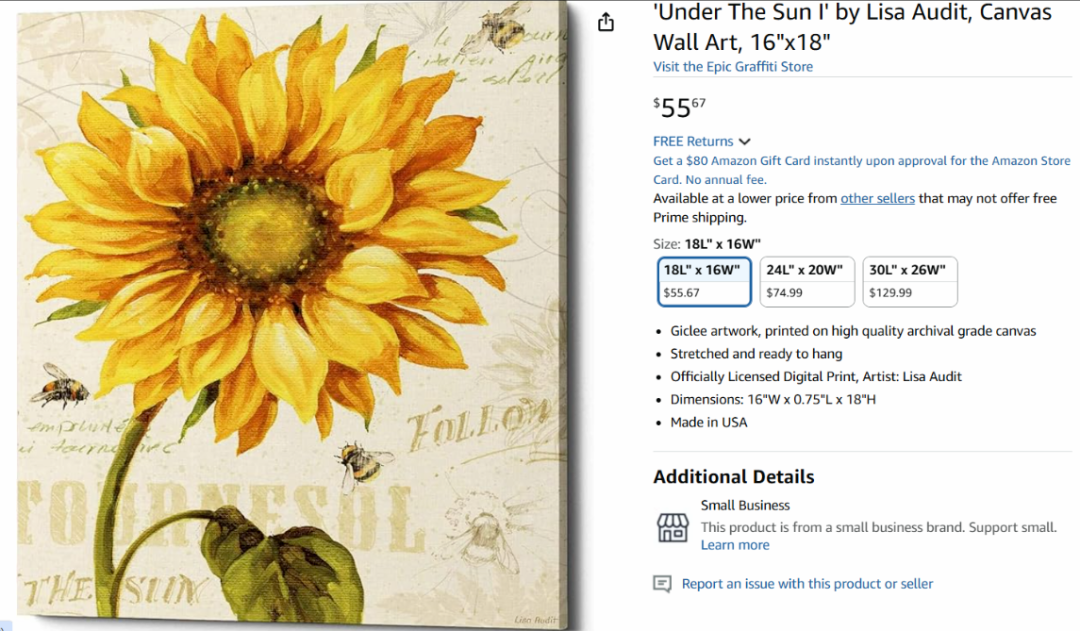Screen dimensions: 1080x631
Task: Select the 18L" x 16W" size option
Action: coord(704,281)
